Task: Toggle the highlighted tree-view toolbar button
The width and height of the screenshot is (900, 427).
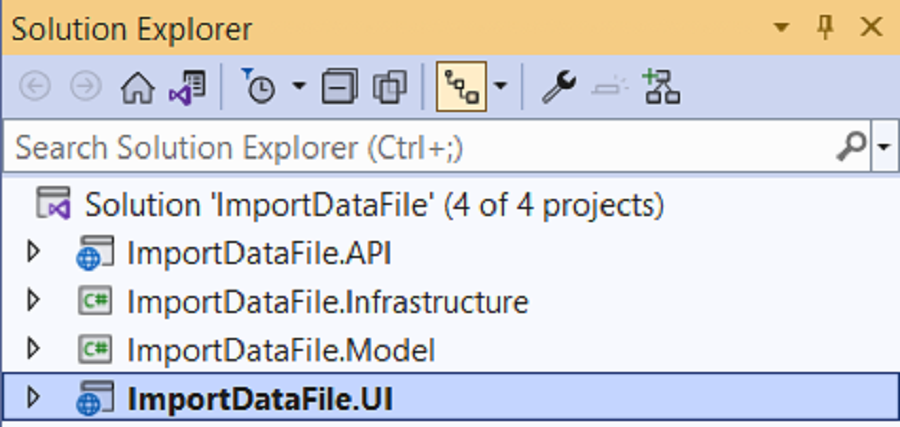Action: (461, 88)
